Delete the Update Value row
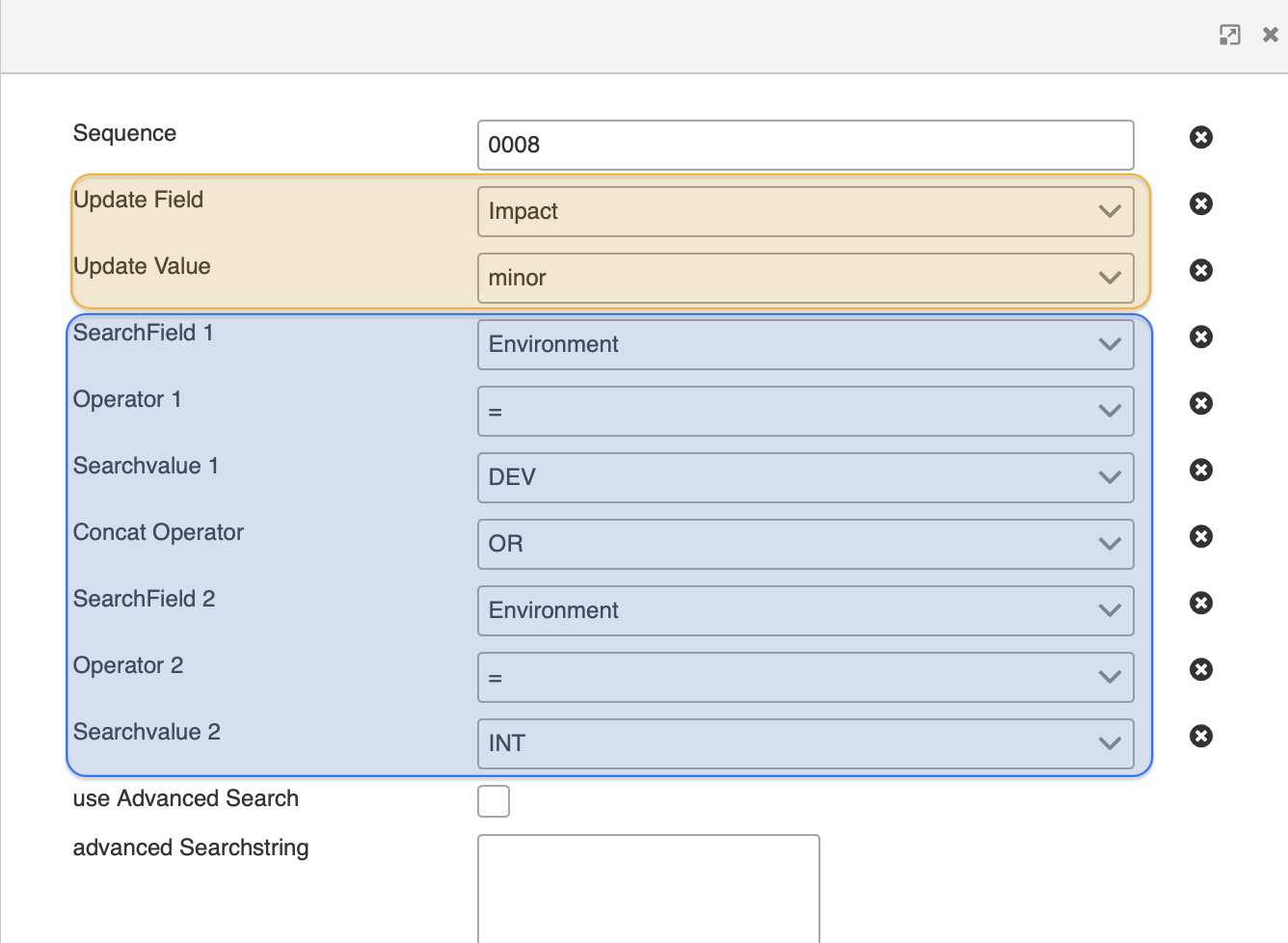The height and width of the screenshot is (943, 1288). [1200, 270]
